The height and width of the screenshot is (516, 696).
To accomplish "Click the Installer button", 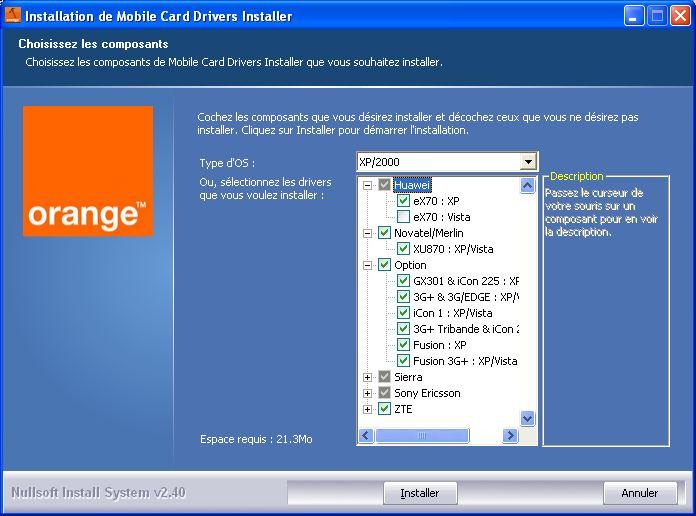I will [x=420, y=493].
